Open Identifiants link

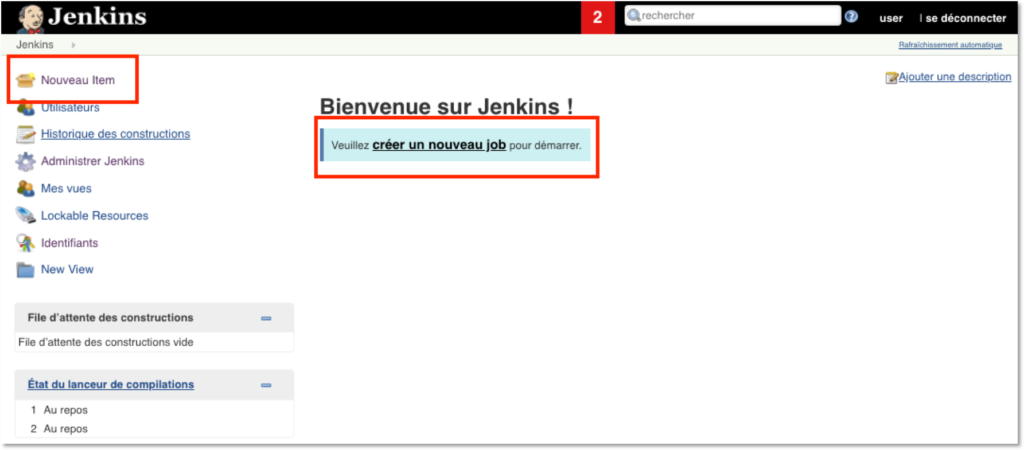pos(69,243)
